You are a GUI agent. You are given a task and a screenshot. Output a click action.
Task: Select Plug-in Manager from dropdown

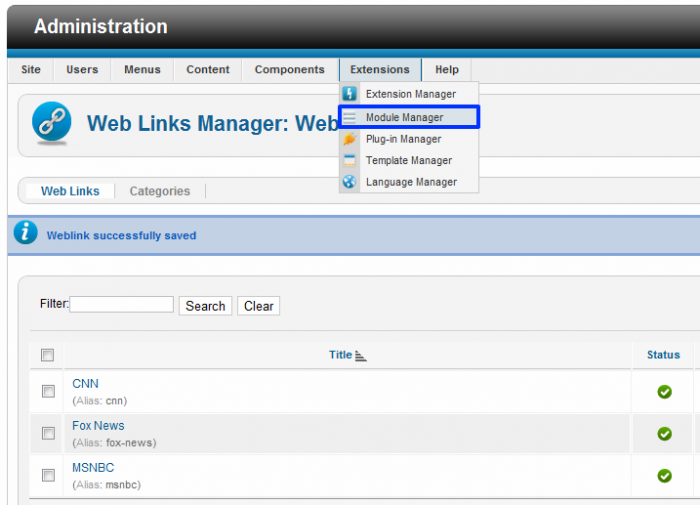[409, 139]
